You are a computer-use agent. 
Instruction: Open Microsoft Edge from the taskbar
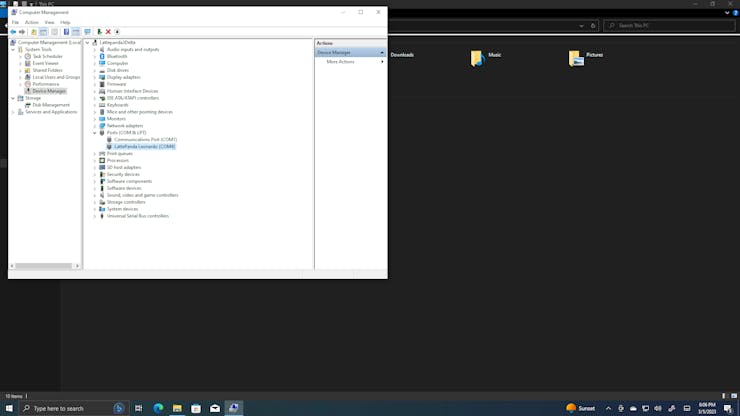pos(158,408)
